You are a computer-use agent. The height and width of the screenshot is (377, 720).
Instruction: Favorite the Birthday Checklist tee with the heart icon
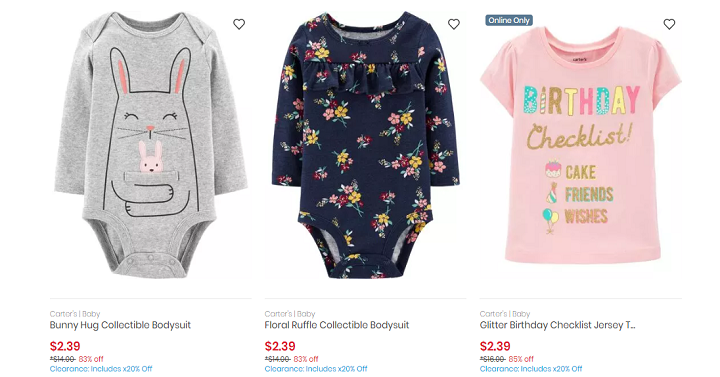[x=669, y=24]
